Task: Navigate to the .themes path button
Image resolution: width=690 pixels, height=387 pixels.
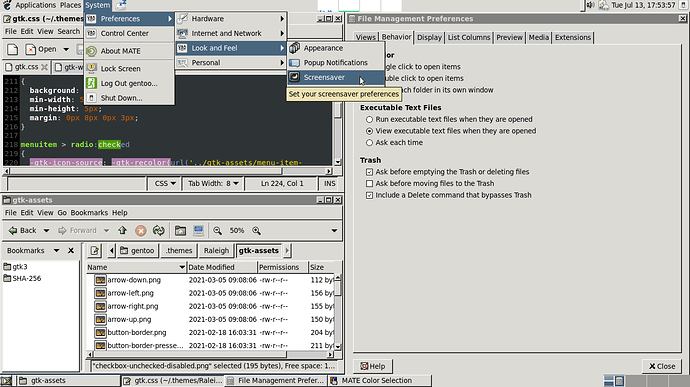Action: click(x=179, y=251)
